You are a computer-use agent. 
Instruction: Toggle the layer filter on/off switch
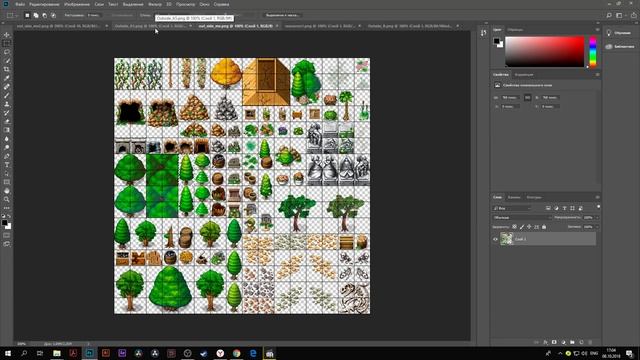[x=598, y=207]
